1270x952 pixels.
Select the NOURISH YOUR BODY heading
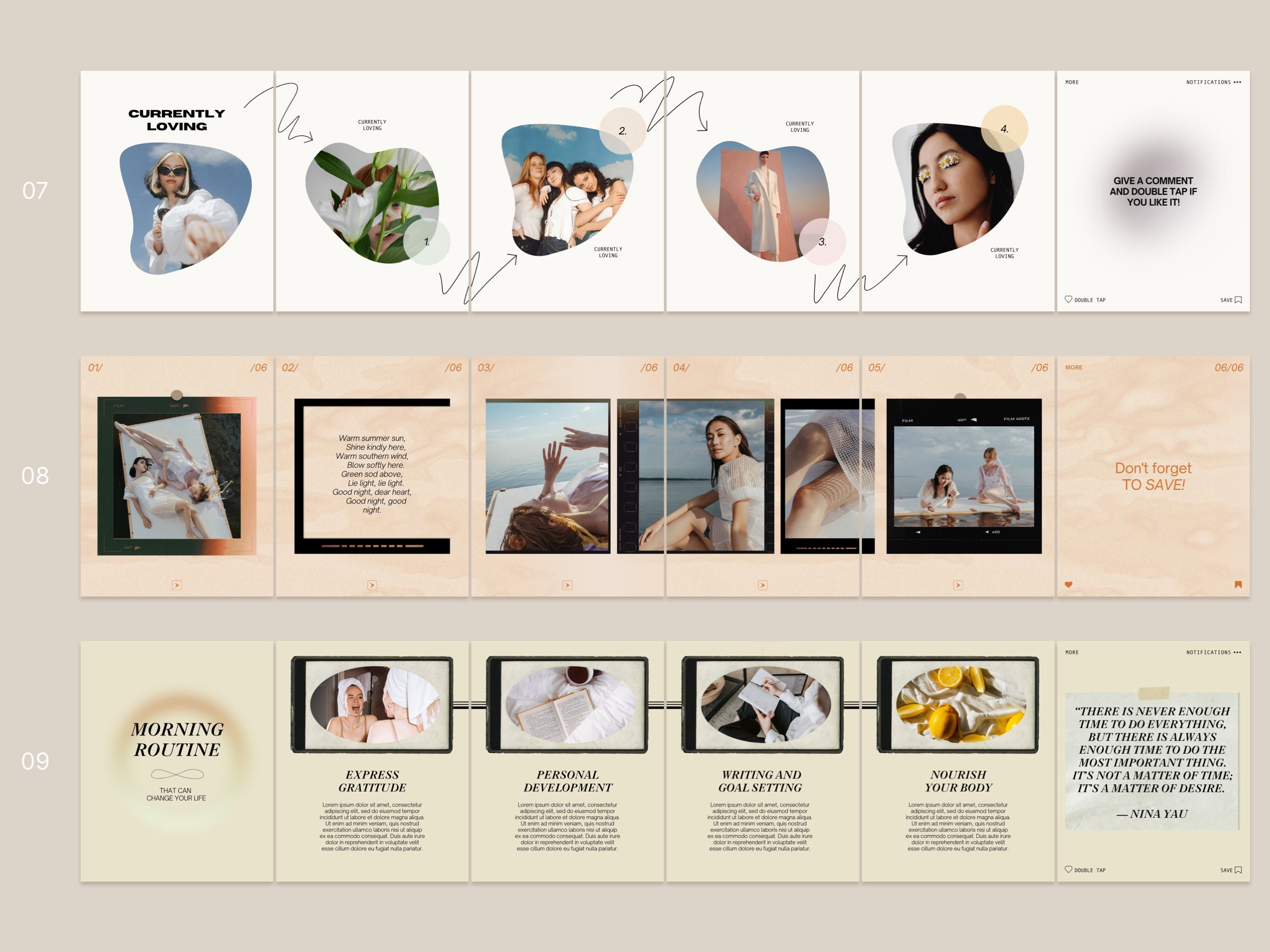(958, 781)
